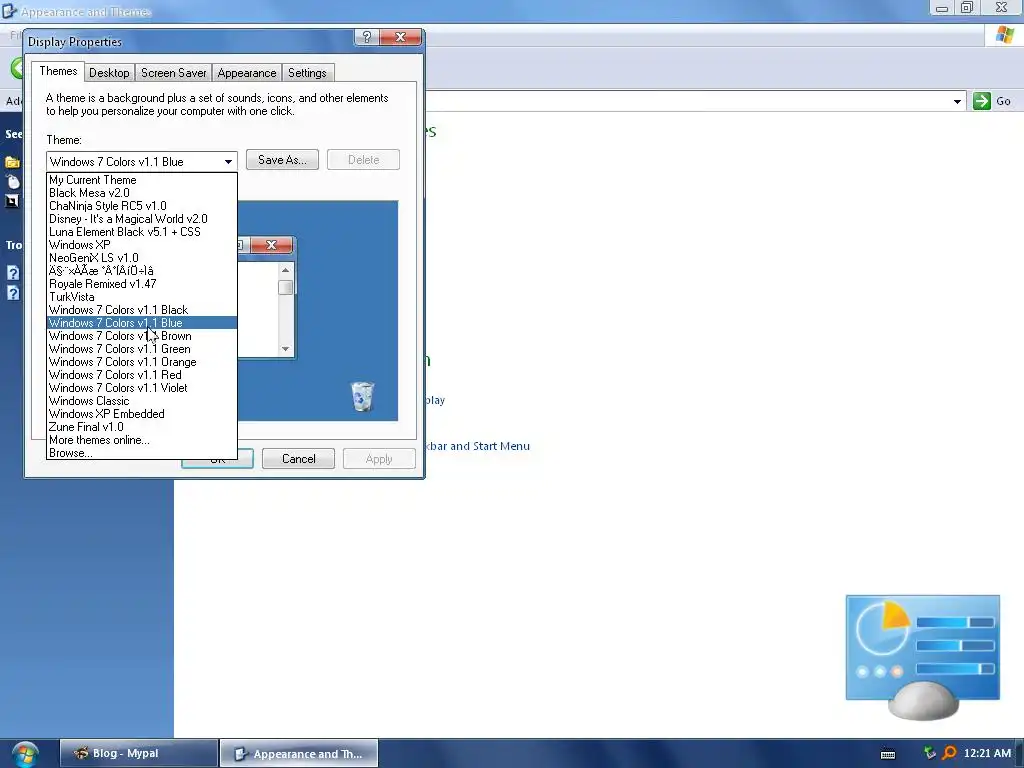
Task: Select Windows 7 Colors v1.1 Orange
Action: [142, 362]
